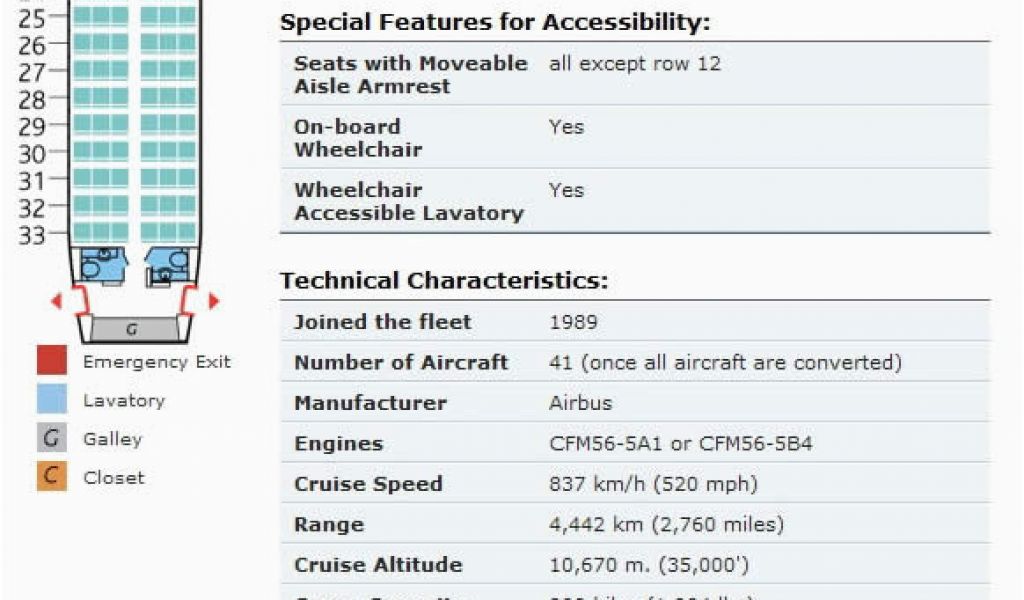Select the Galley G legend icon
The width and height of the screenshot is (1024, 600).
[x=52, y=437]
